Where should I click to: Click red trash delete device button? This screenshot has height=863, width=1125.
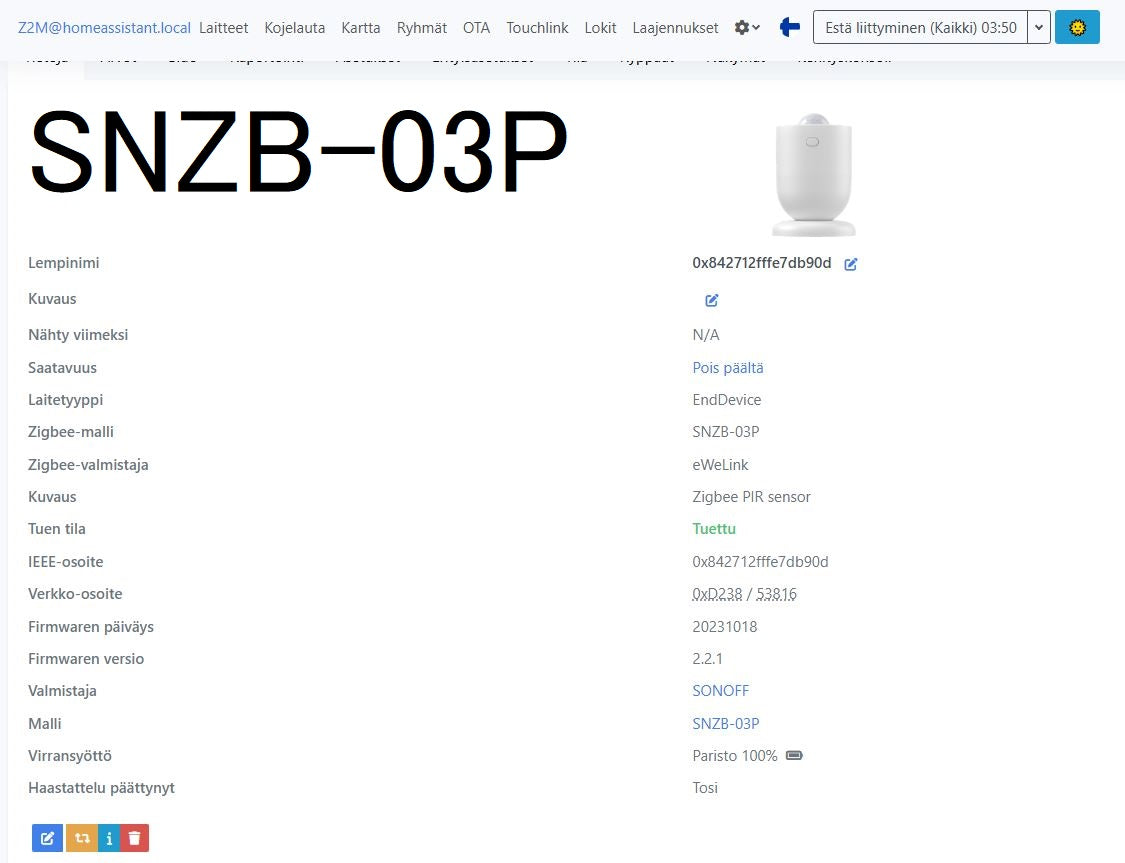134,838
